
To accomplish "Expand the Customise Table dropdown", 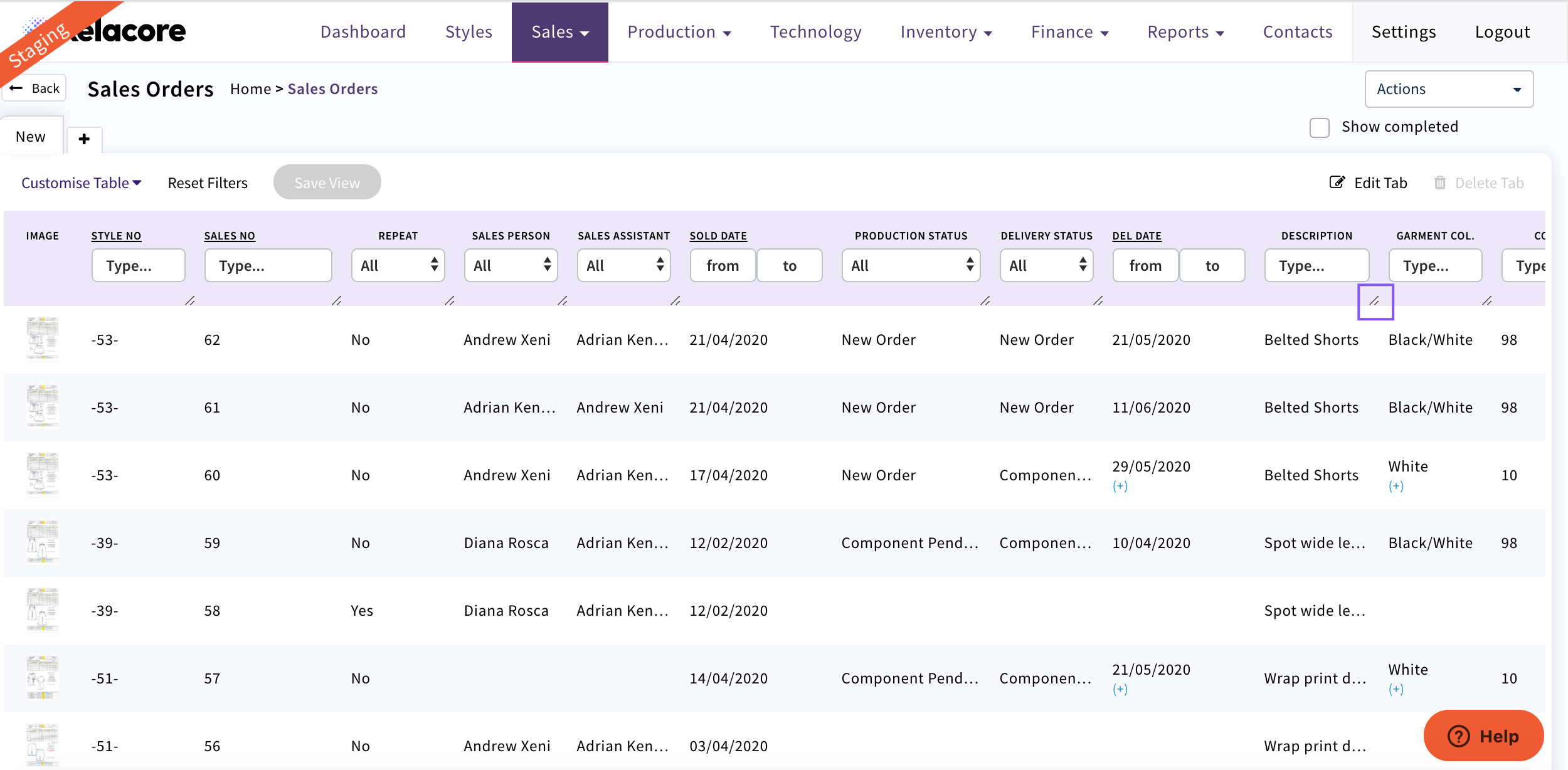I will click(x=81, y=182).
